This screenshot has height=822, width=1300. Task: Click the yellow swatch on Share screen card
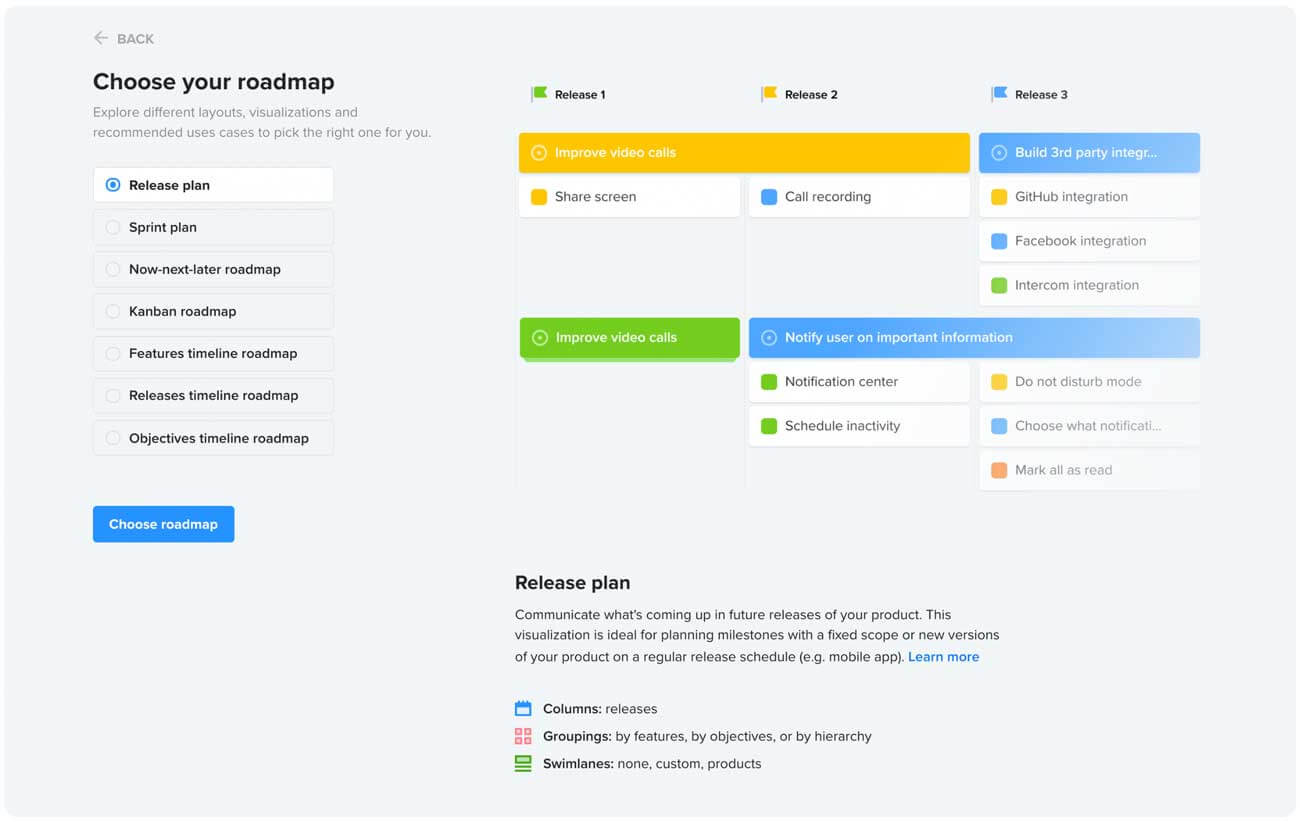tap(539, 197)
